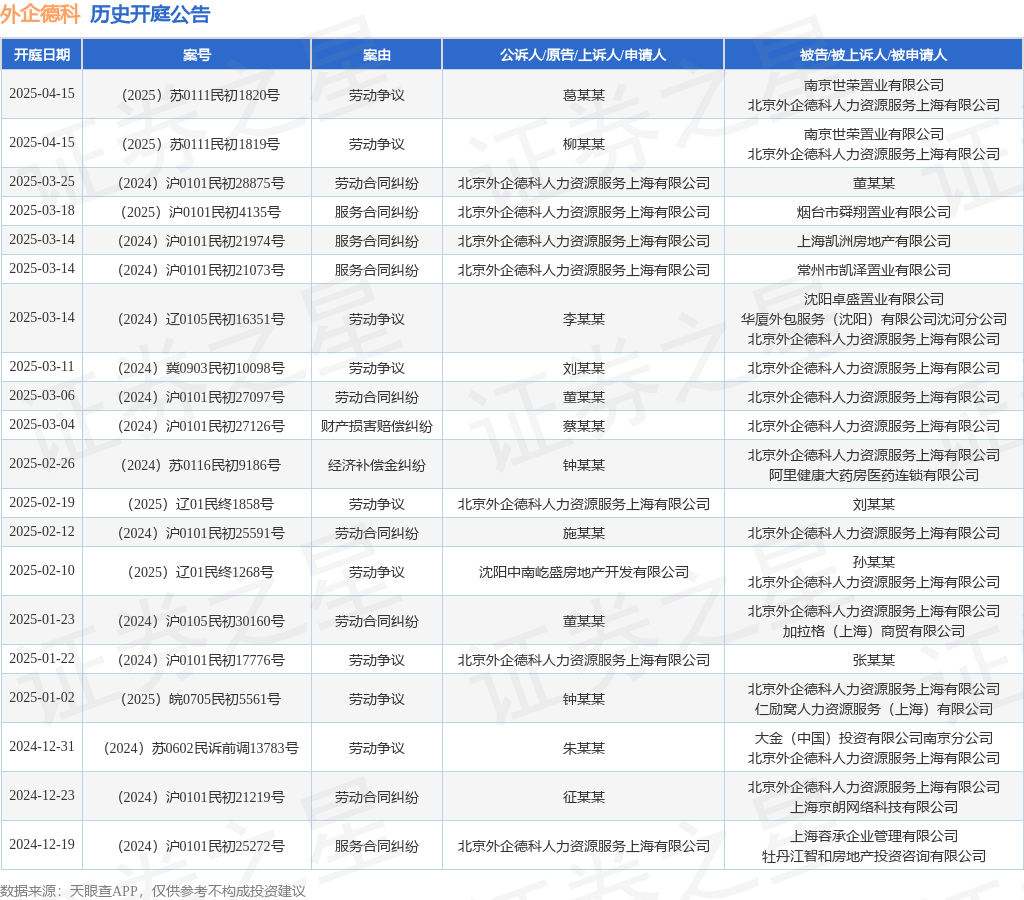This screenshot has height=900, width=1024.
Task: Select case number （2024）沪0101民初21219号
Action: click(x=197, y=797)
